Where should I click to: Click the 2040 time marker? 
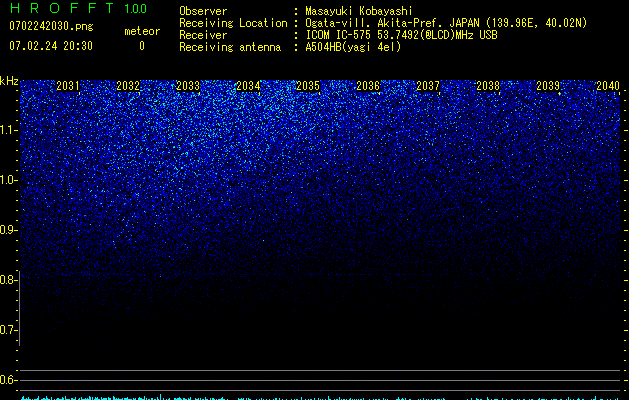(608, 86)
